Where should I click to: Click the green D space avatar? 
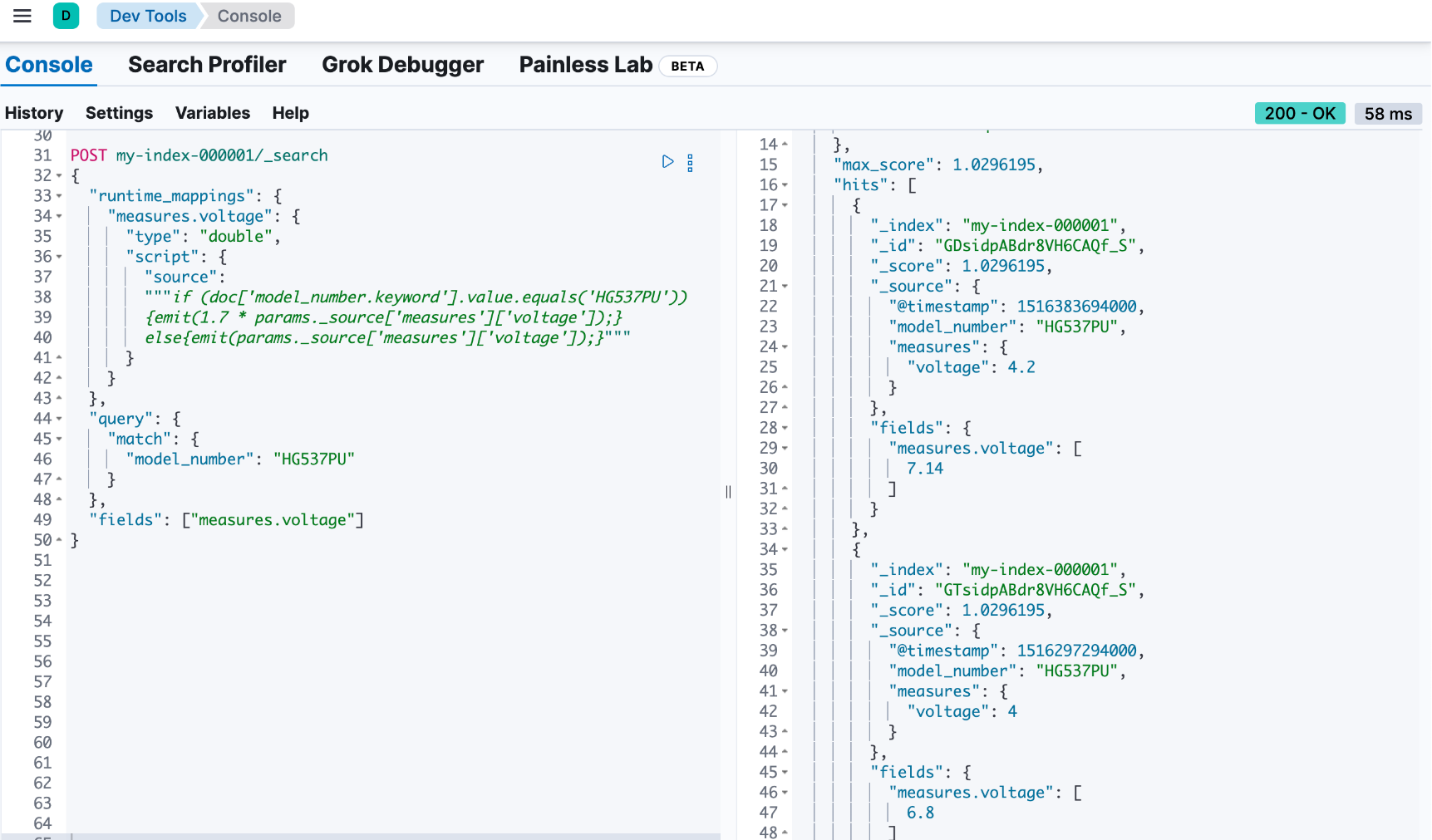click(x=66, y=16)
